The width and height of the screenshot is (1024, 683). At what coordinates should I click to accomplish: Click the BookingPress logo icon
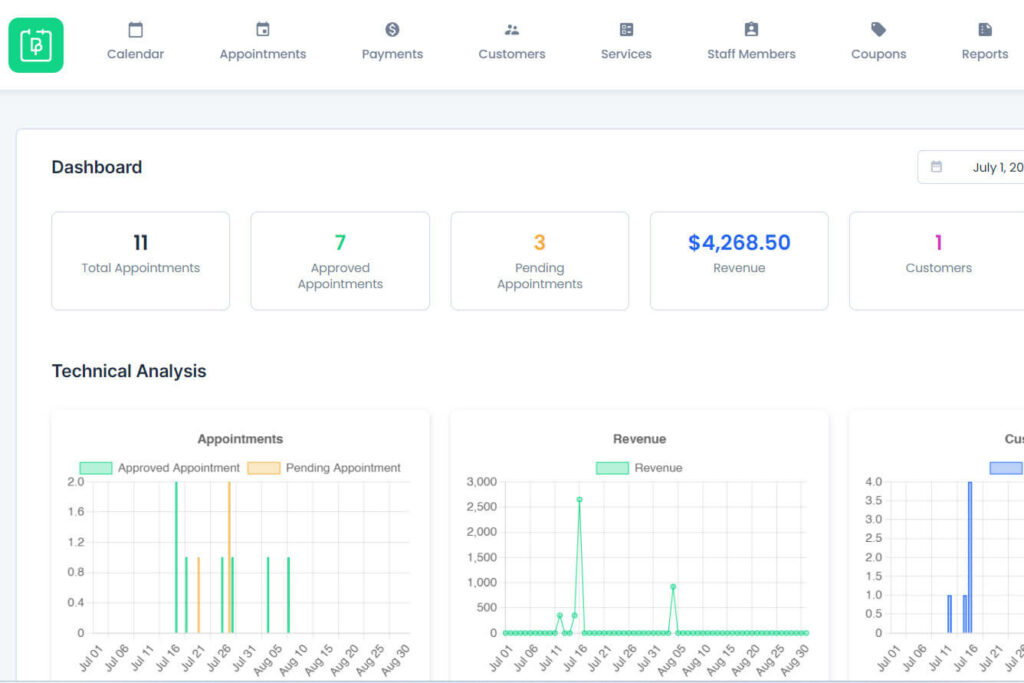(36, 44)
